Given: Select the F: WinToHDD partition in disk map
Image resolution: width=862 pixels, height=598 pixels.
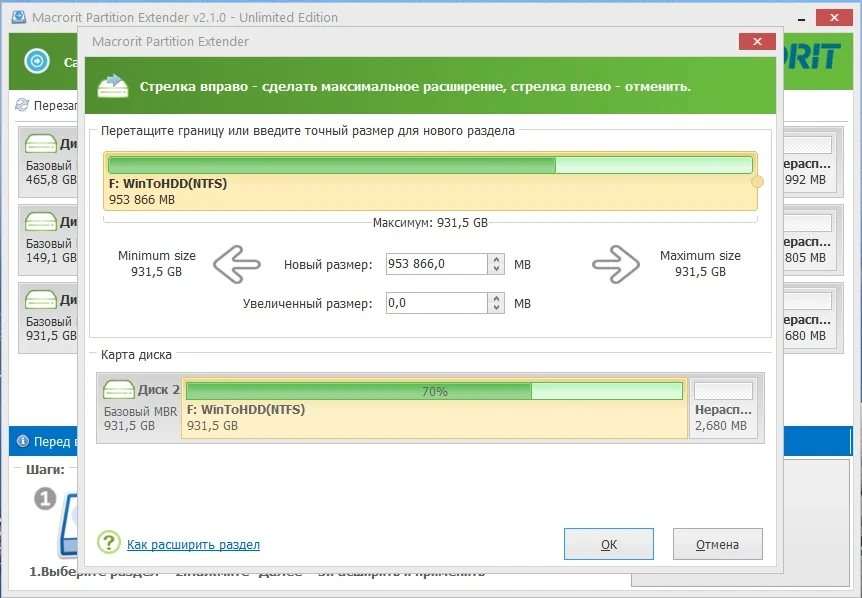Looking at the screenshot, I should tap(434, 408).
